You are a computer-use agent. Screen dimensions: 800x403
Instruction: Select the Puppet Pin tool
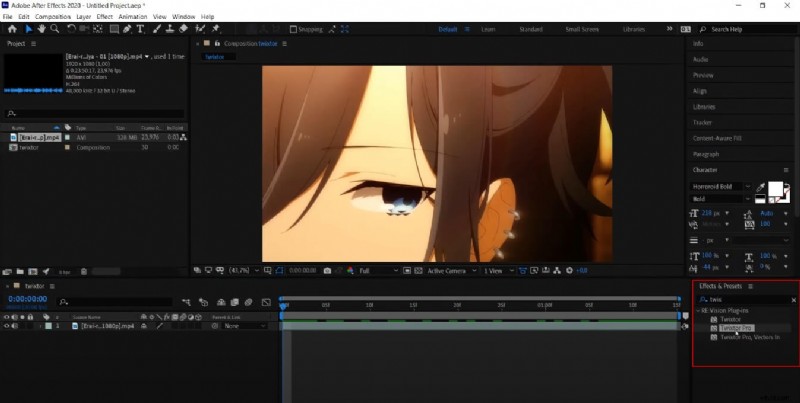(215, 29)
